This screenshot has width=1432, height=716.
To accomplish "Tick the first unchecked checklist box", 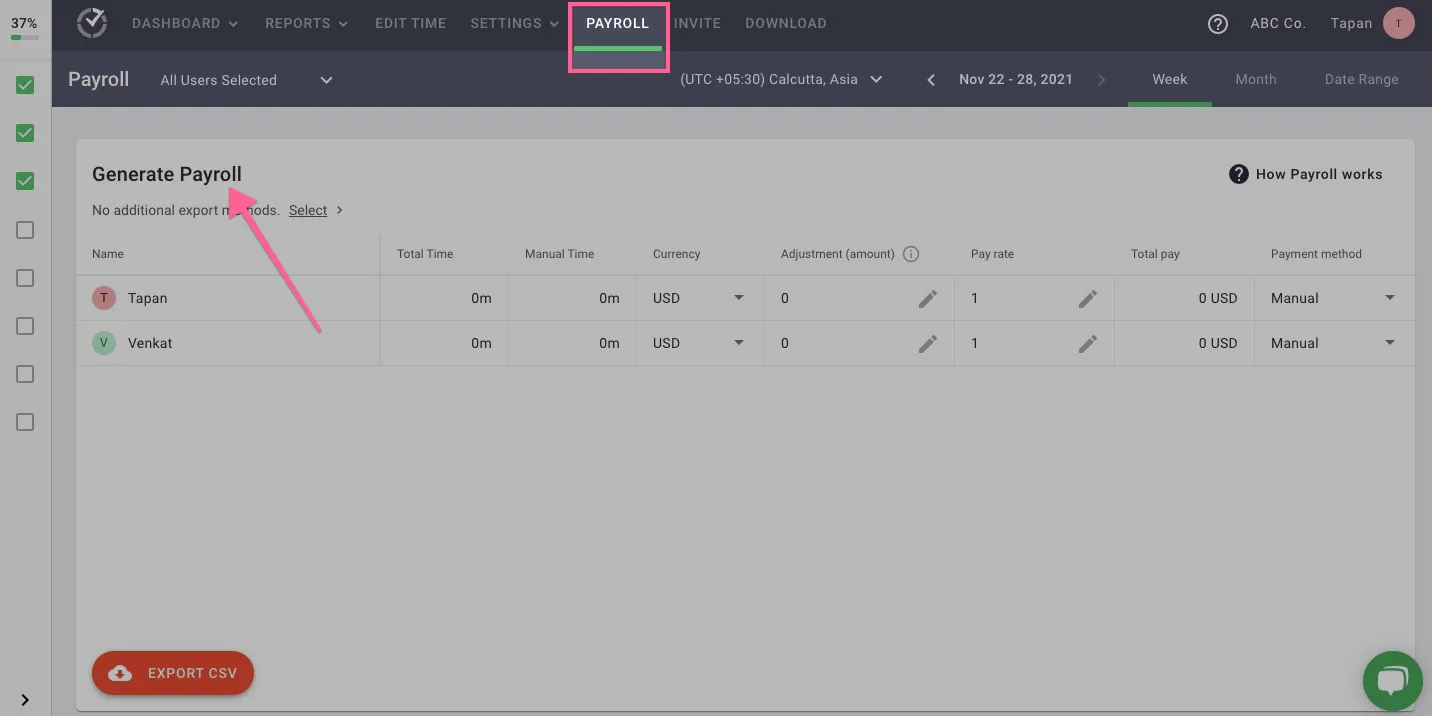I will pos(25,230).
